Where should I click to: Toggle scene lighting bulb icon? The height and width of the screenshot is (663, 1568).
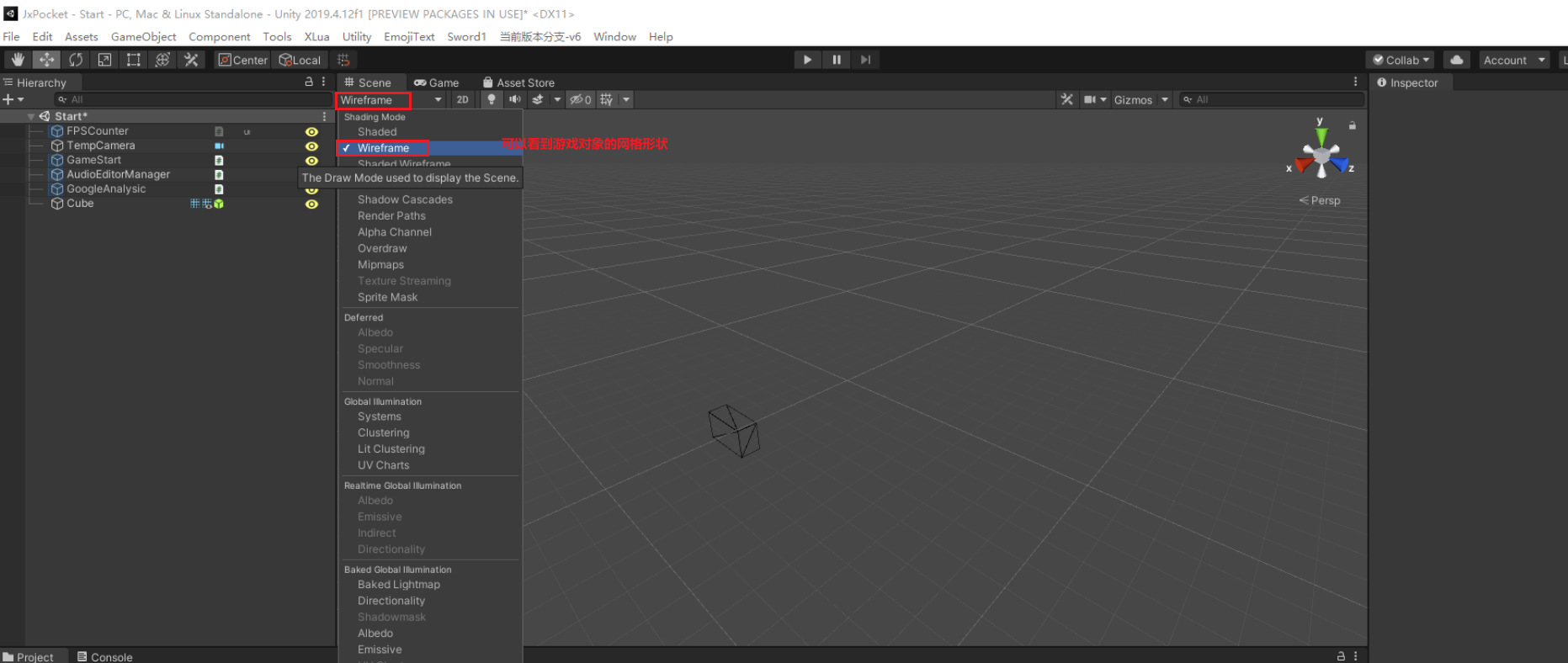(492, 99)
